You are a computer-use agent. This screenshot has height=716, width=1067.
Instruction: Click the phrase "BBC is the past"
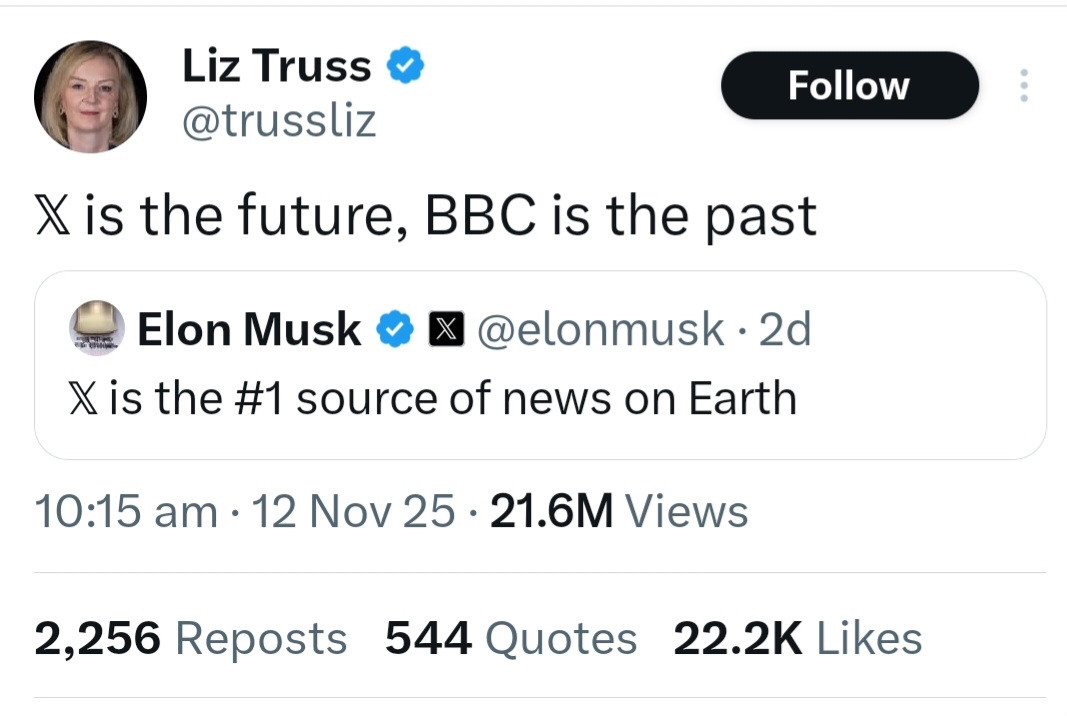620,216
